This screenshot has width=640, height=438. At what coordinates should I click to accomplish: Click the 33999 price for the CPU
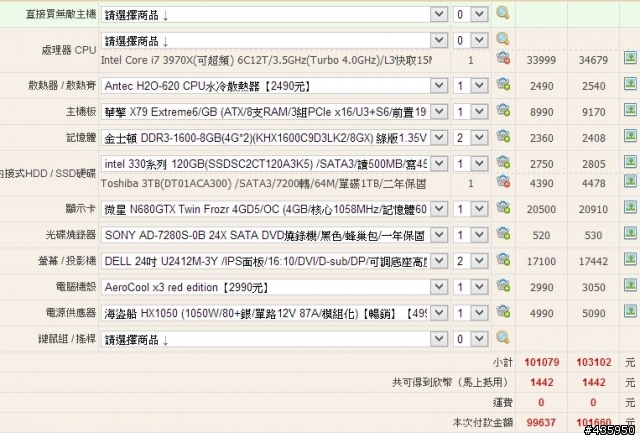(x=541, y=60)
